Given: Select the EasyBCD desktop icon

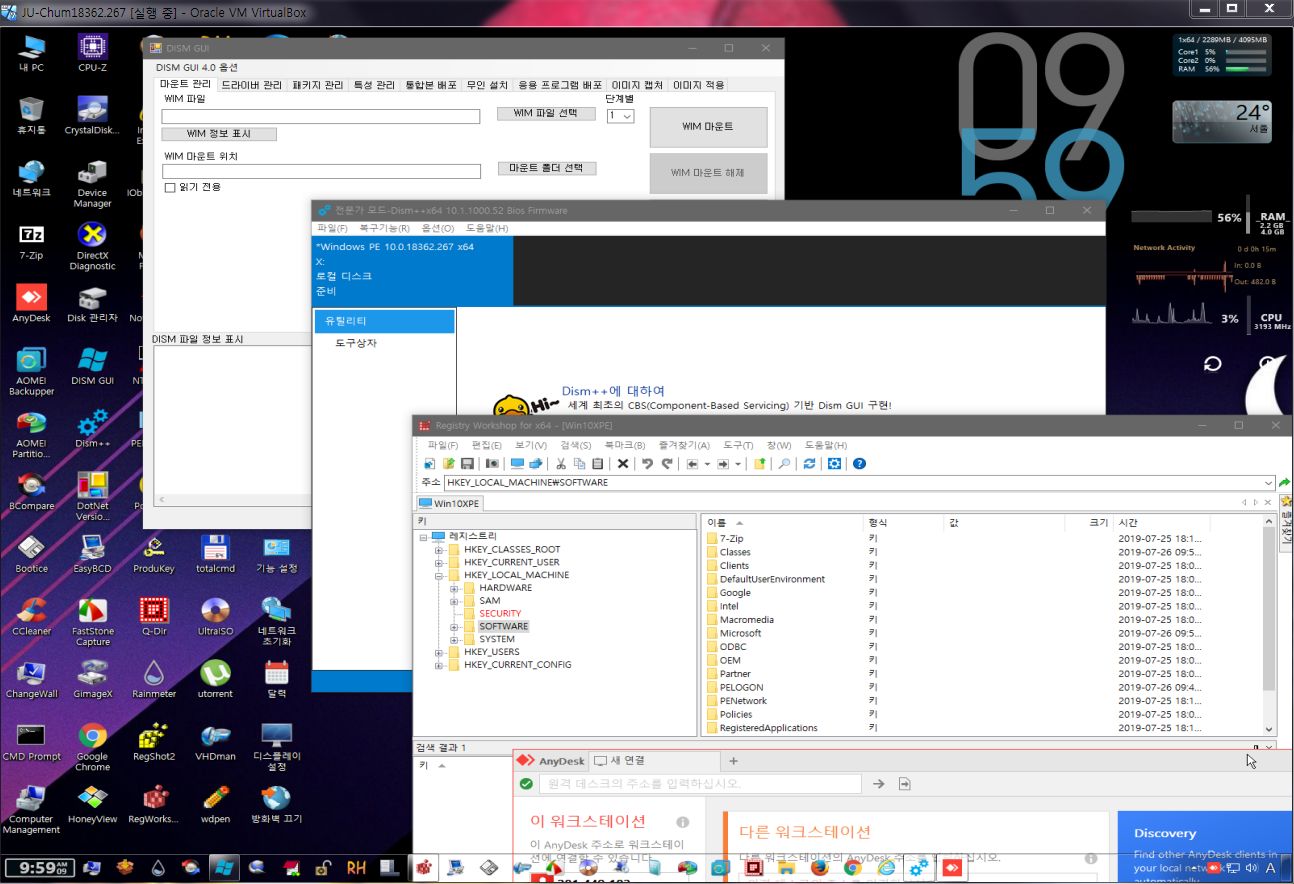Looking at the screenshot, I should tap(92, 555).
